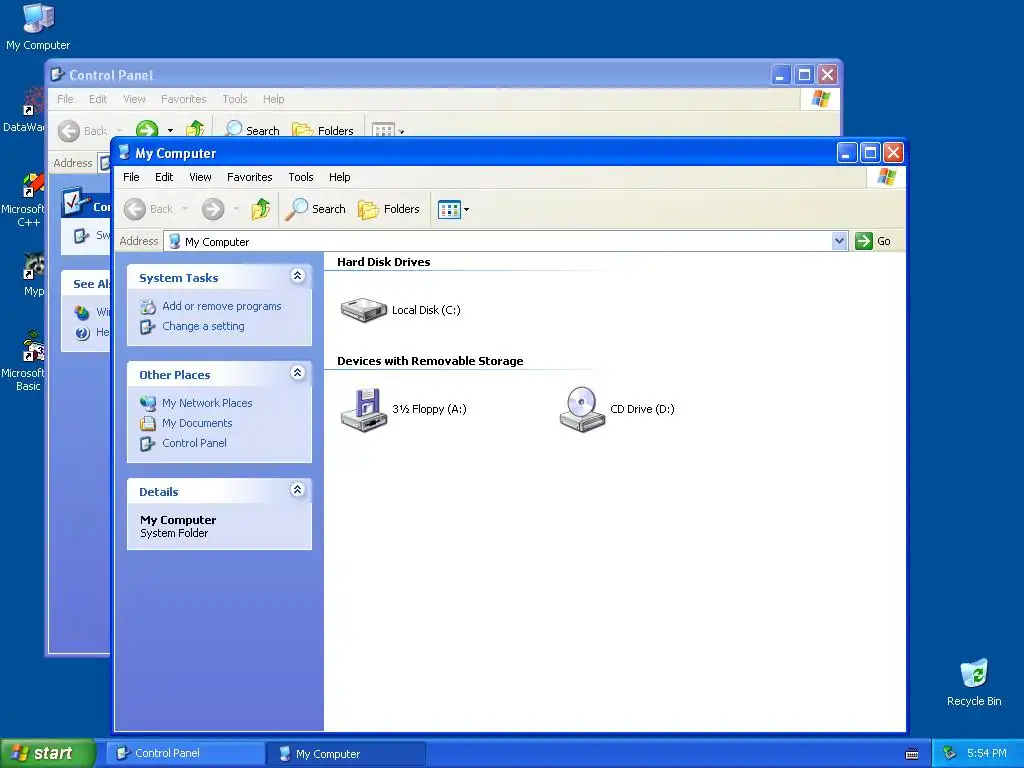The height and width of the screenshot is (768, 1024).
Task: Click Add or remove programs link
Action: pyautogui.click(x=222, y=306)
